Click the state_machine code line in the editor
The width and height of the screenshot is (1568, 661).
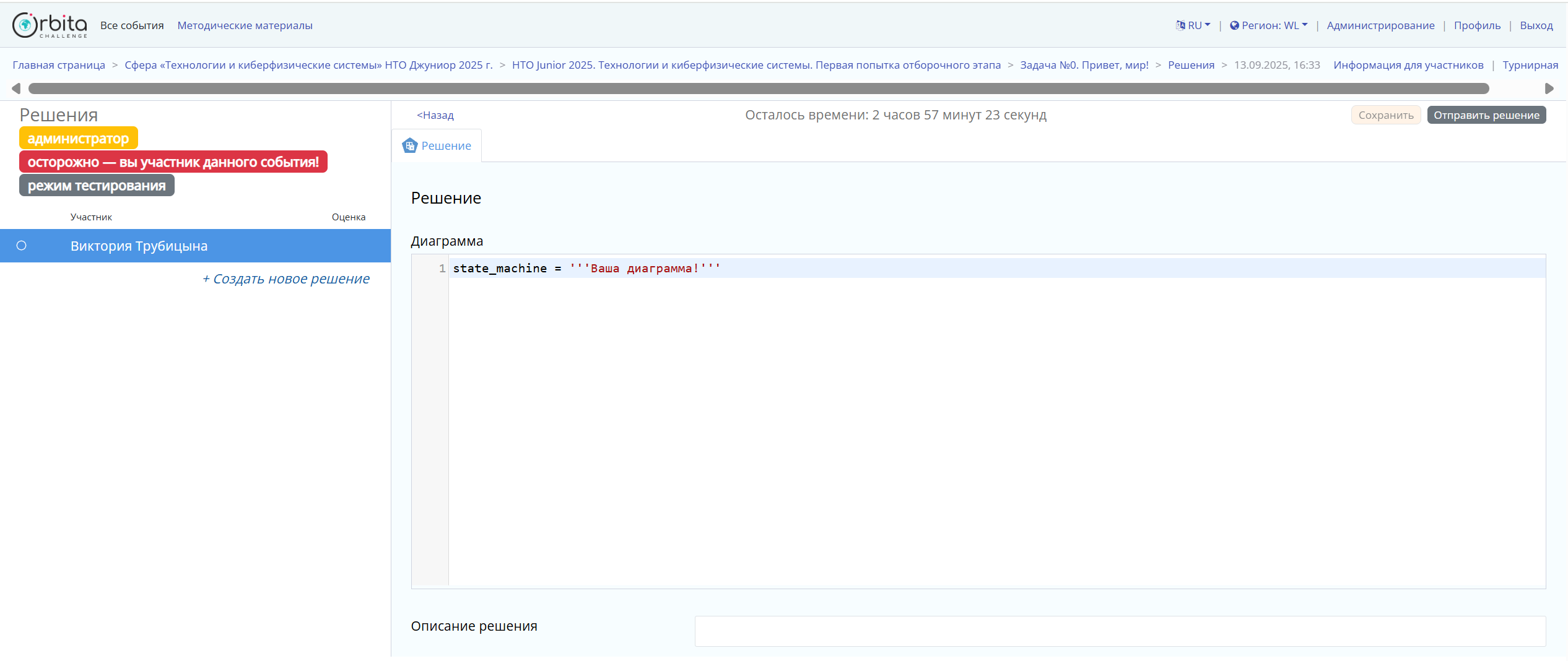coord(586,269)
